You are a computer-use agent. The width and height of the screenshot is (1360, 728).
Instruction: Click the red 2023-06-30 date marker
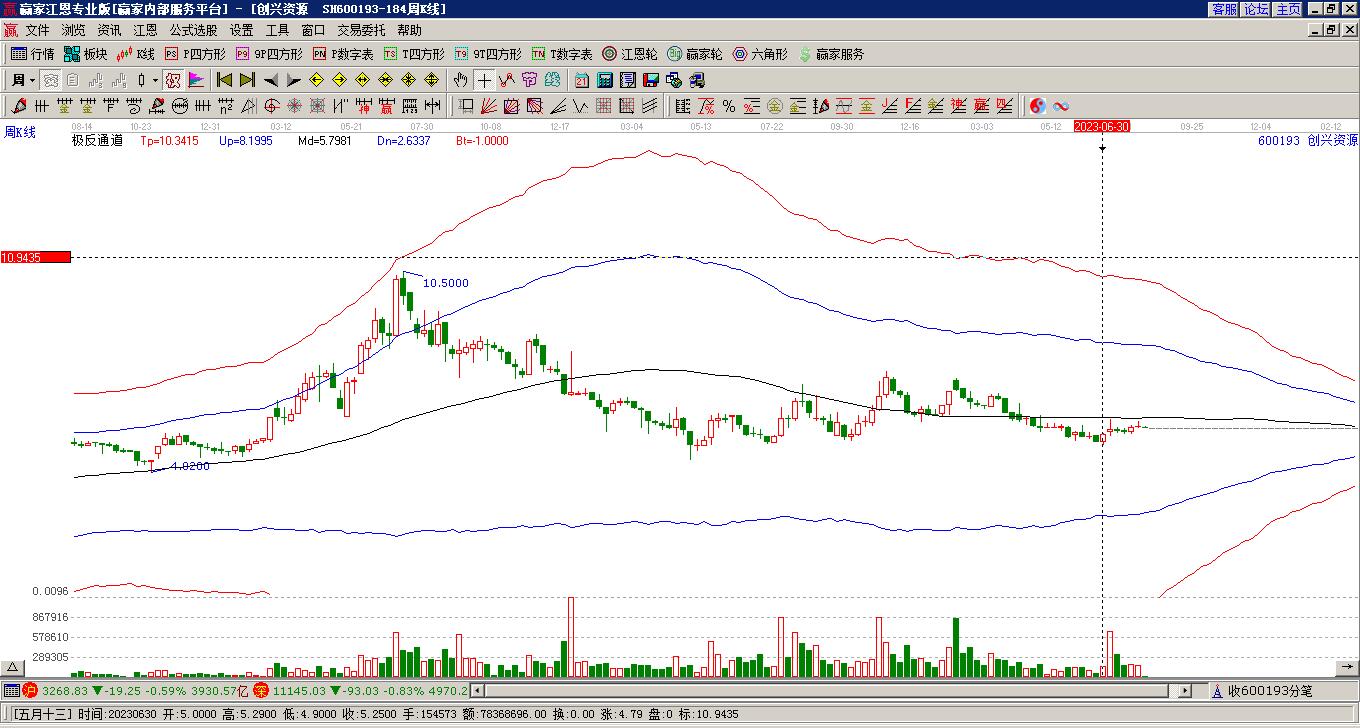(x=1102, y=126)
